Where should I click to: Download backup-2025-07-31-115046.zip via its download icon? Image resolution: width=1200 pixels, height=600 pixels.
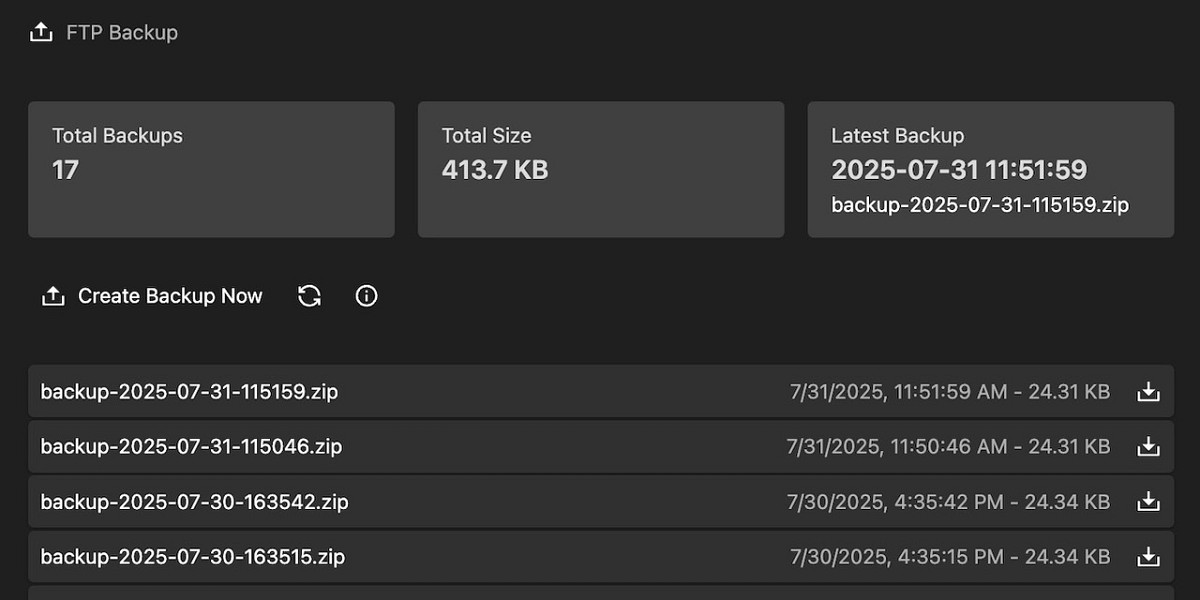pyautogui.click(x=1149, y=447)
